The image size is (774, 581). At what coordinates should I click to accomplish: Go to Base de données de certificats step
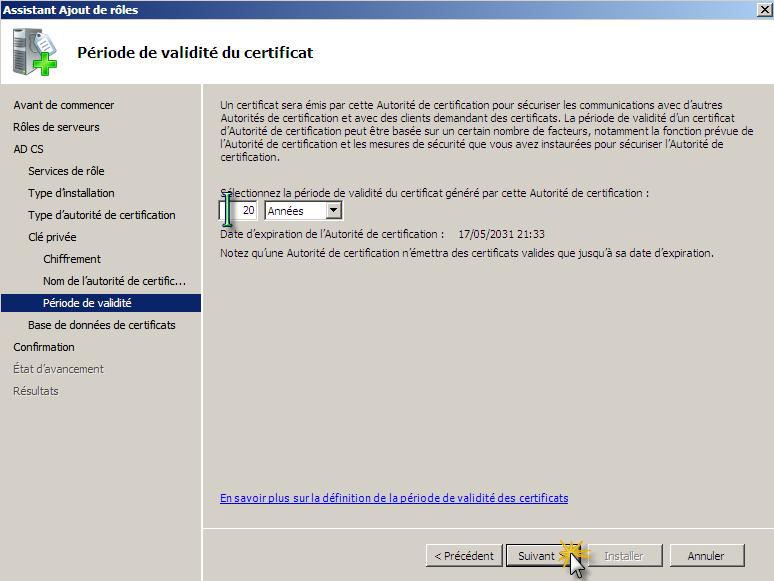(x=102, y=325)
